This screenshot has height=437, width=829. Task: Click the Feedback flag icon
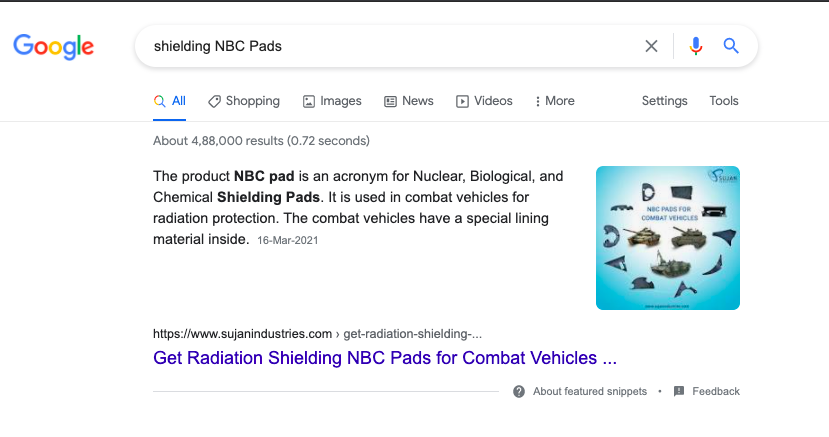pyautogui.click(x=679, y=391)
